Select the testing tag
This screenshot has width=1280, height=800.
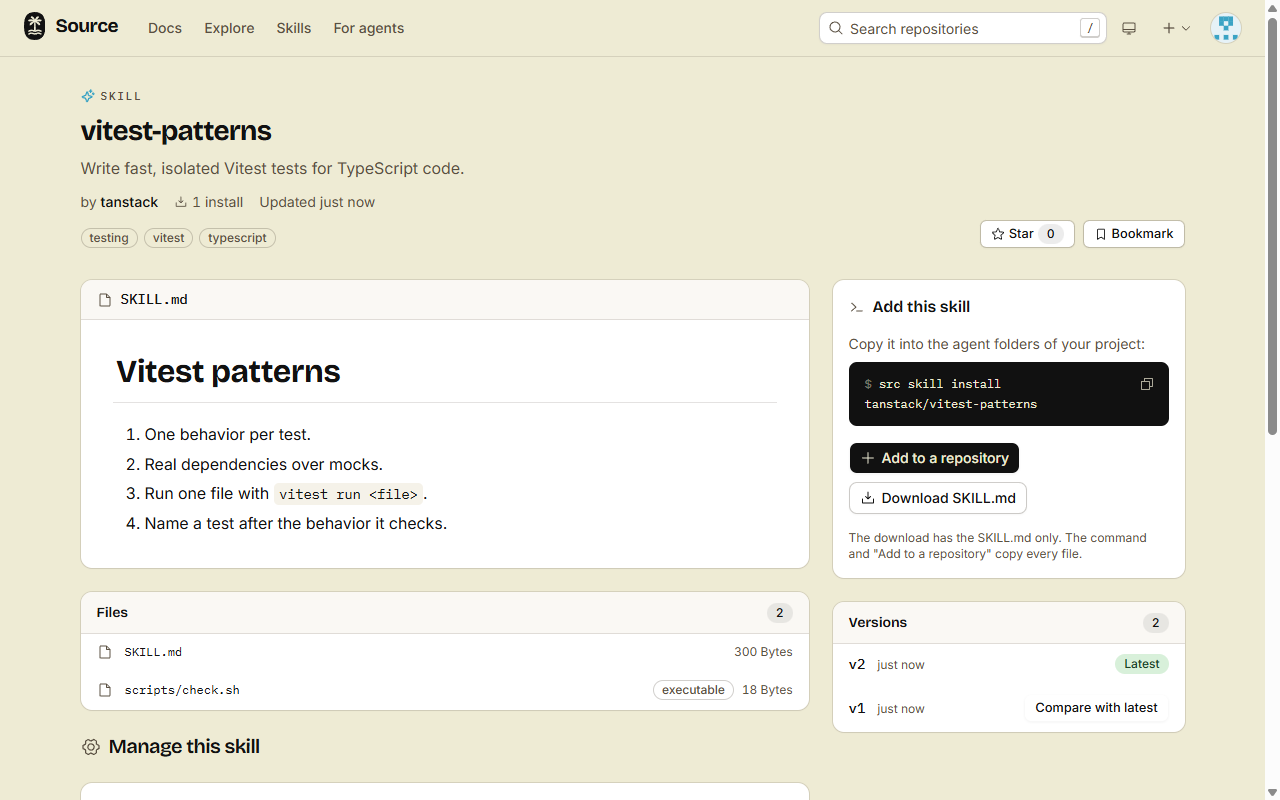109,238
